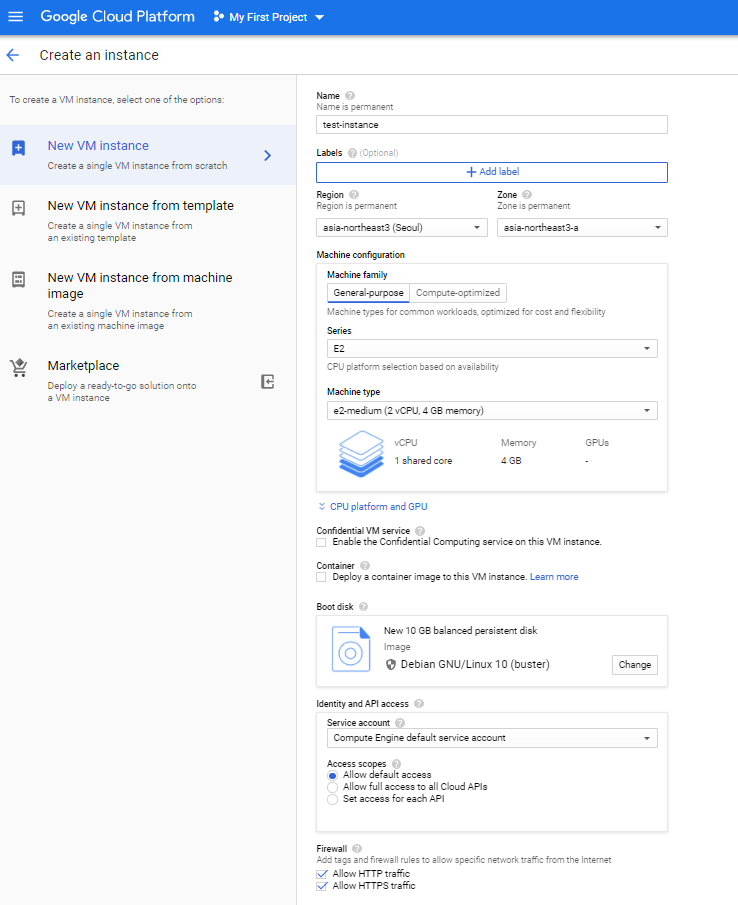Click the Zone help question icon
The height and width of the screenshot is (905, 738).
point(527,195)
